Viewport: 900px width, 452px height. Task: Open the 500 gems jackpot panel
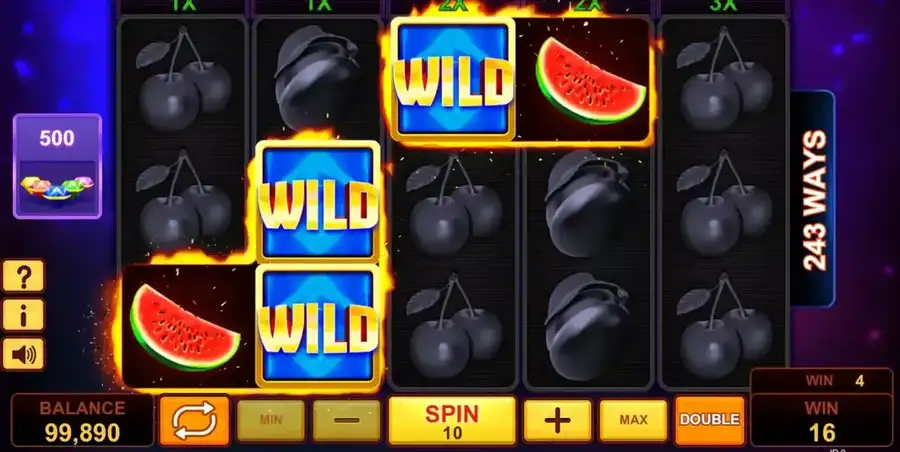coord(57,166)
